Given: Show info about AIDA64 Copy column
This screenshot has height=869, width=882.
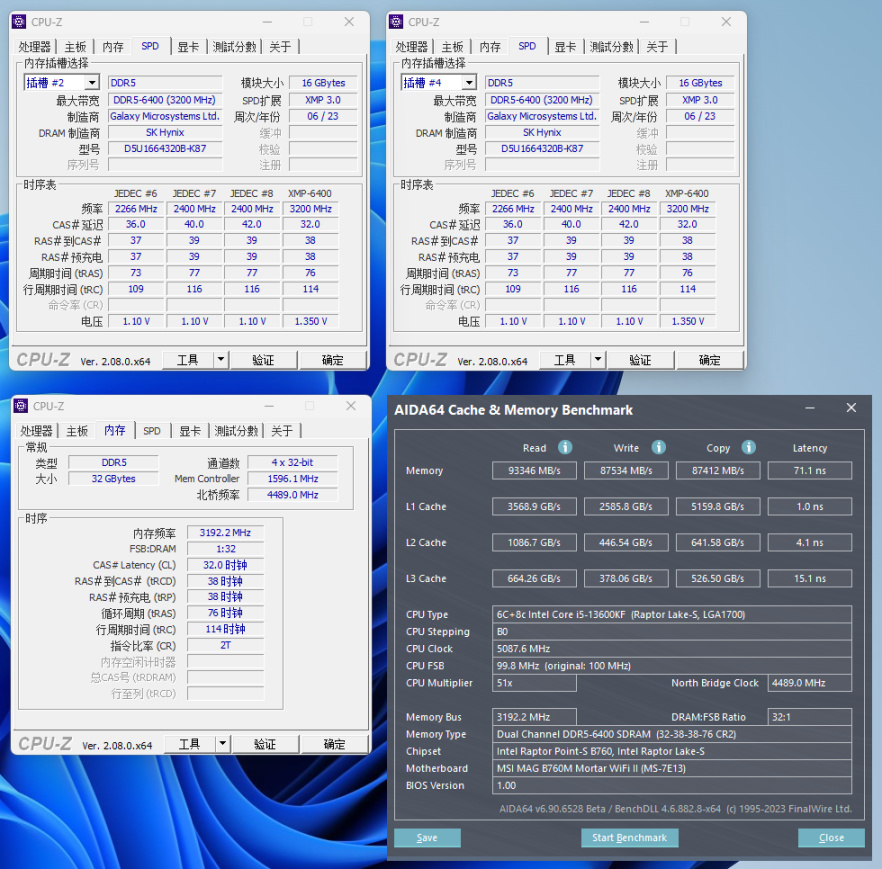Looking at the screenshot, I should coord(748,447).
